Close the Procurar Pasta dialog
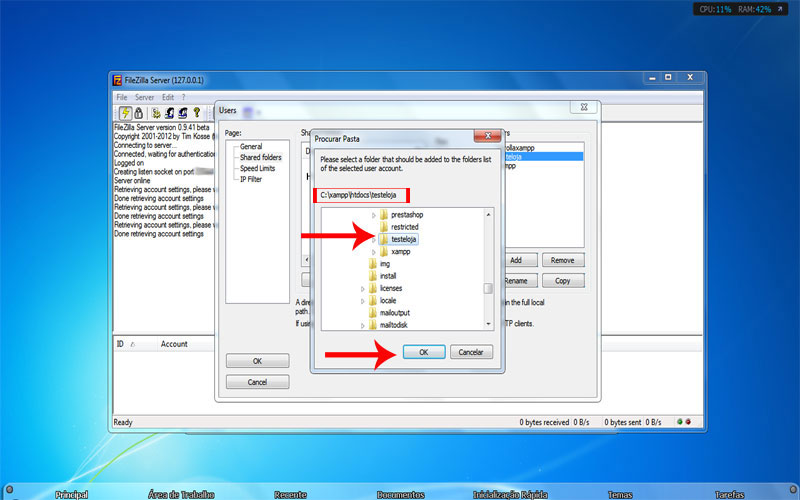 click(x=488, y=136)
